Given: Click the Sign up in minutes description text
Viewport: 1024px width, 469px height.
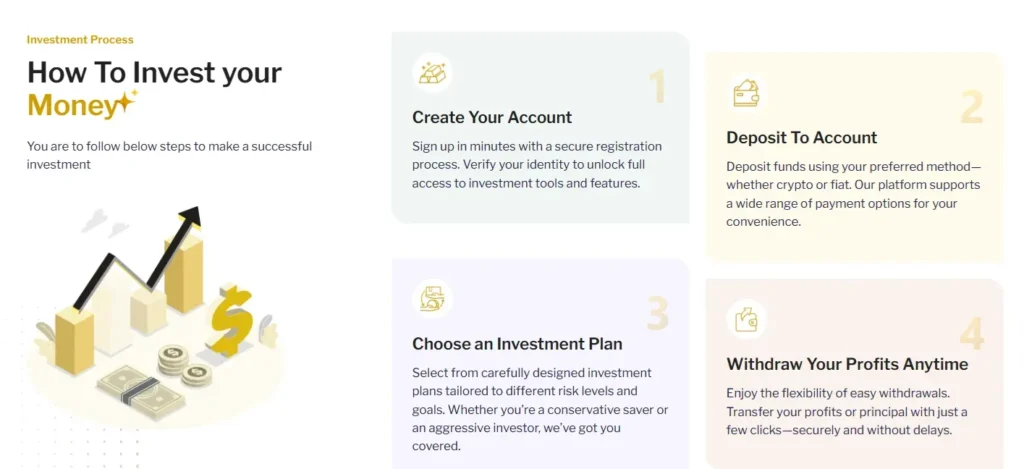Looking at the screenshot, I should click(x=537, y=165).
